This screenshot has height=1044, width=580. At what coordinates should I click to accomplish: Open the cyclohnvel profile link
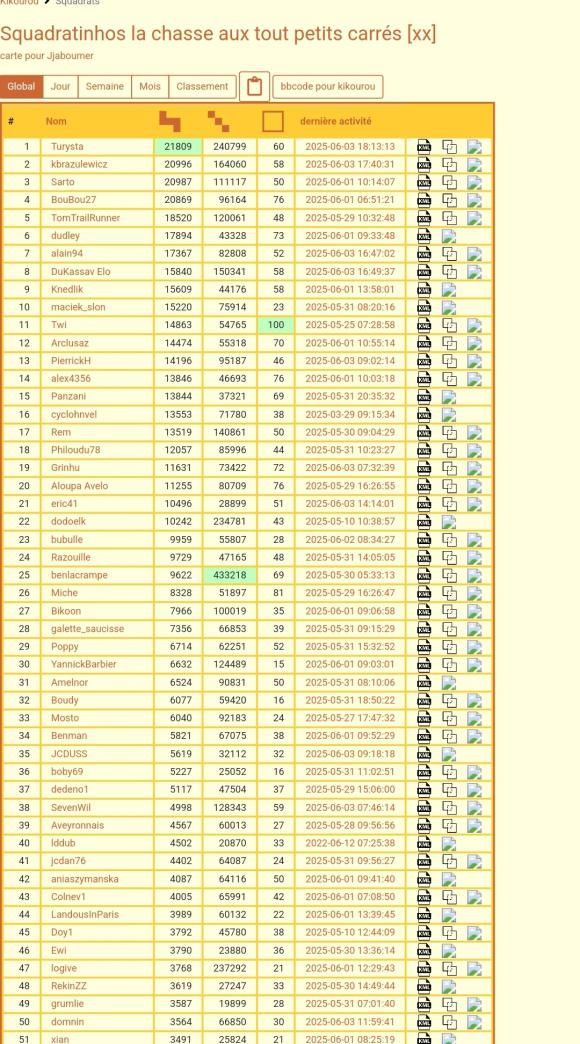(74, 414)
